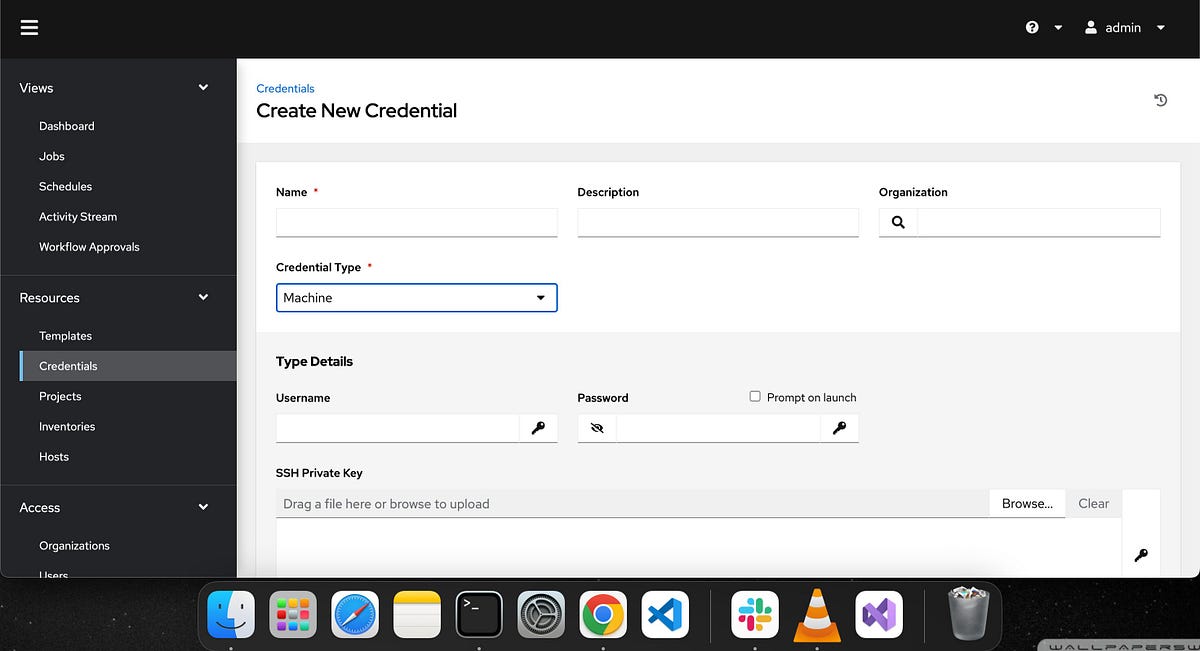Click the help question mark icon
1200x651 pixels.
coord(1031,27)
